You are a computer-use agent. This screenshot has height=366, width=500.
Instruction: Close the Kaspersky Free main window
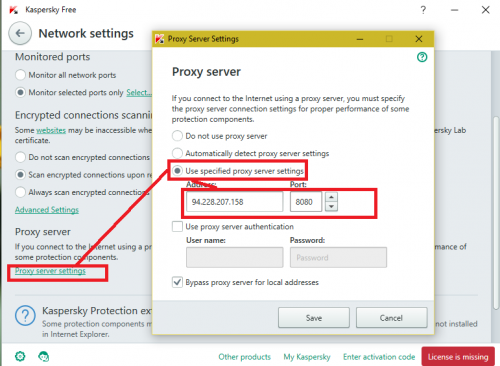[x=486, y=10]
